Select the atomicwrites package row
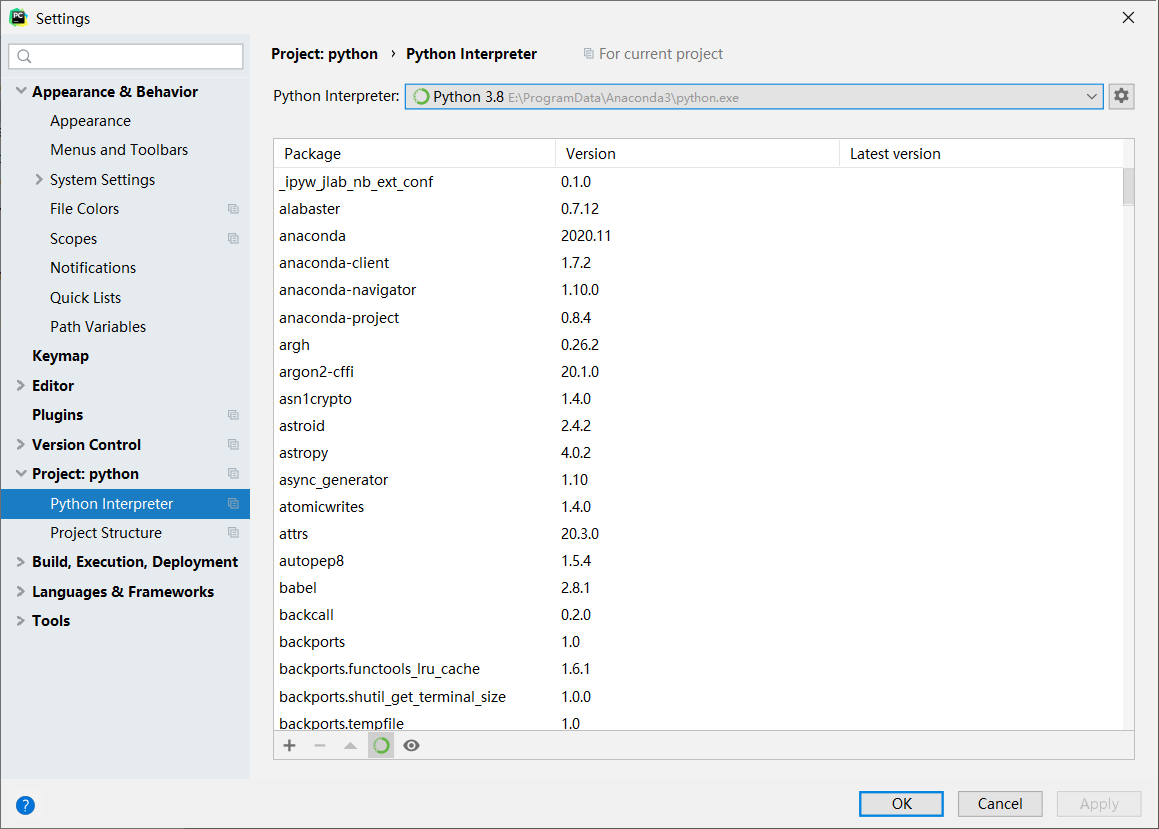 coord(699,507)
